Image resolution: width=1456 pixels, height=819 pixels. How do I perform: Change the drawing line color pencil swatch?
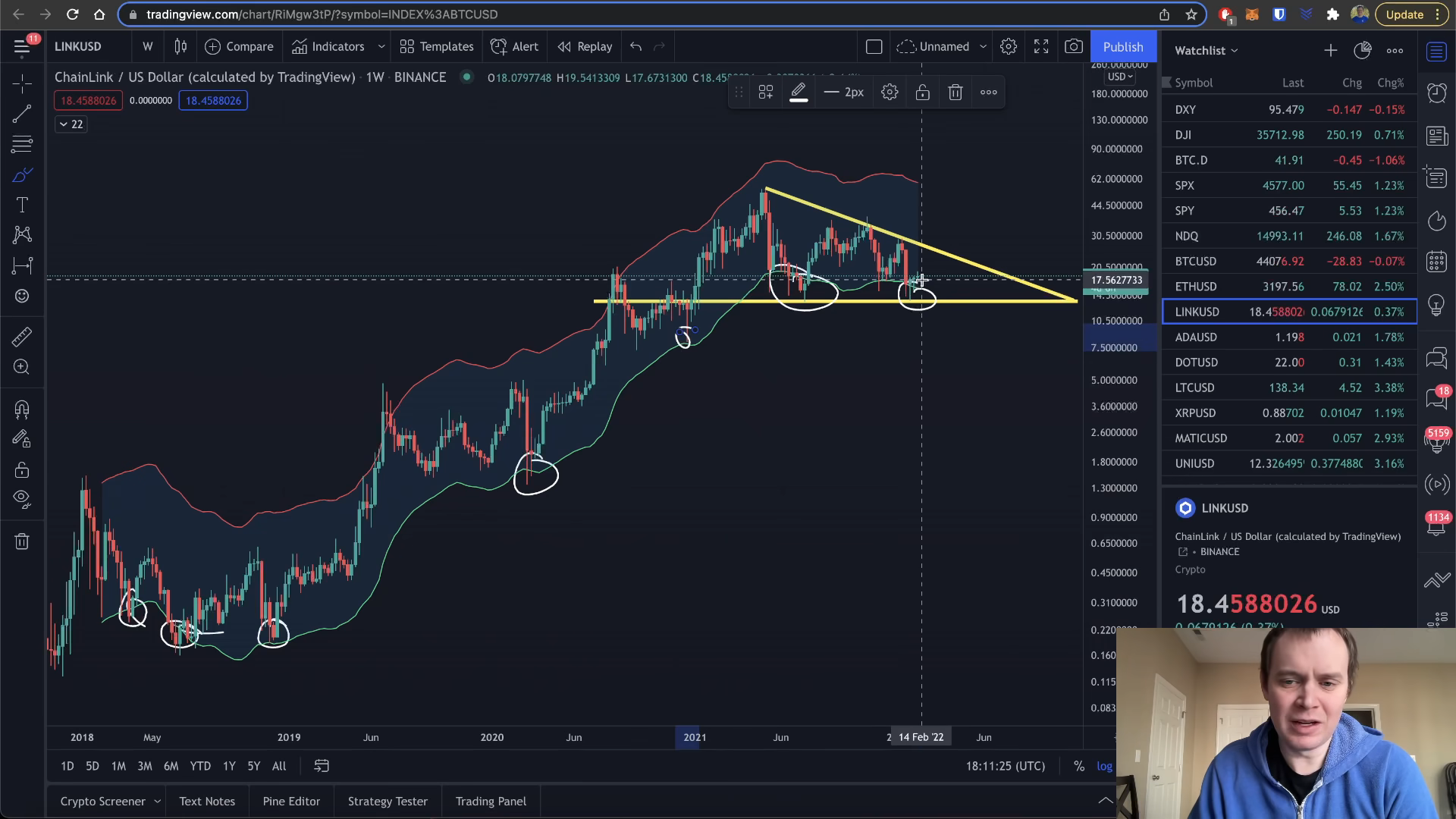click(x=799, y=93)
